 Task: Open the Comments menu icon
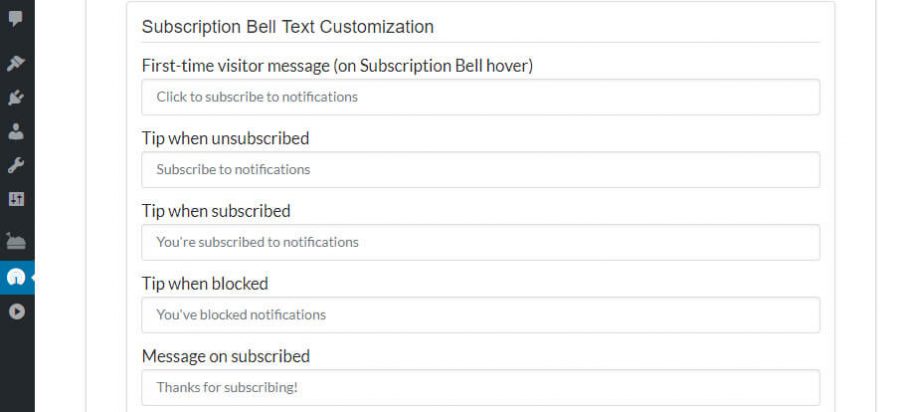[x=16, y=18]
